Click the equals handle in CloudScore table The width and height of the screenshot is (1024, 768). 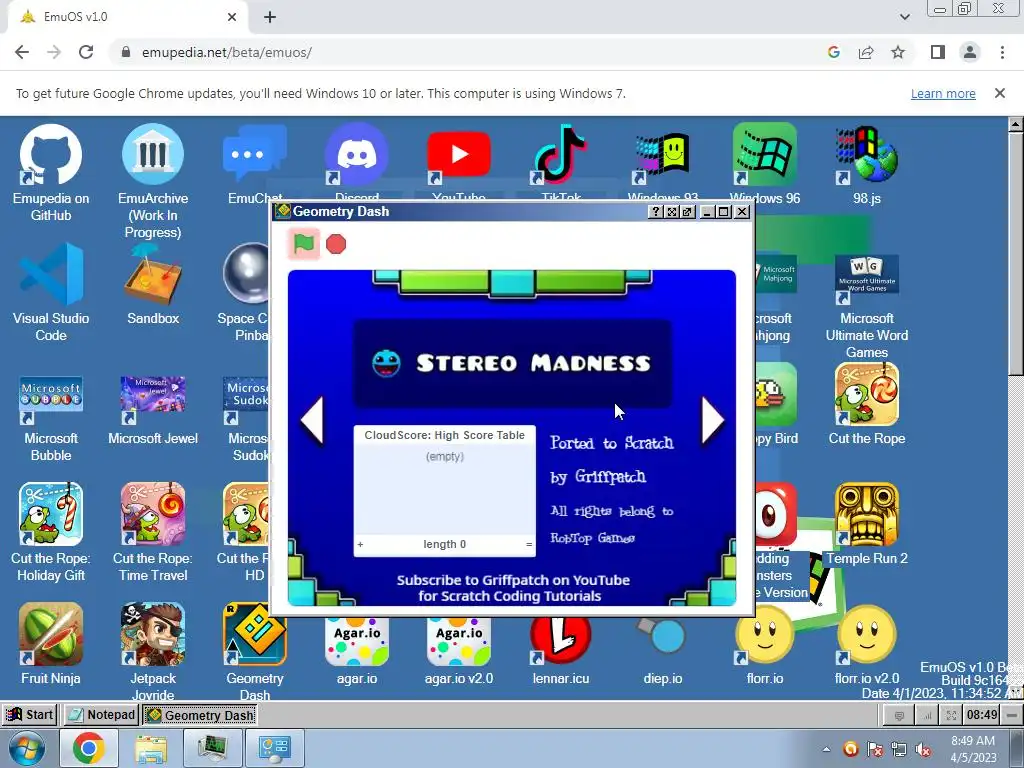pos(529,544)
